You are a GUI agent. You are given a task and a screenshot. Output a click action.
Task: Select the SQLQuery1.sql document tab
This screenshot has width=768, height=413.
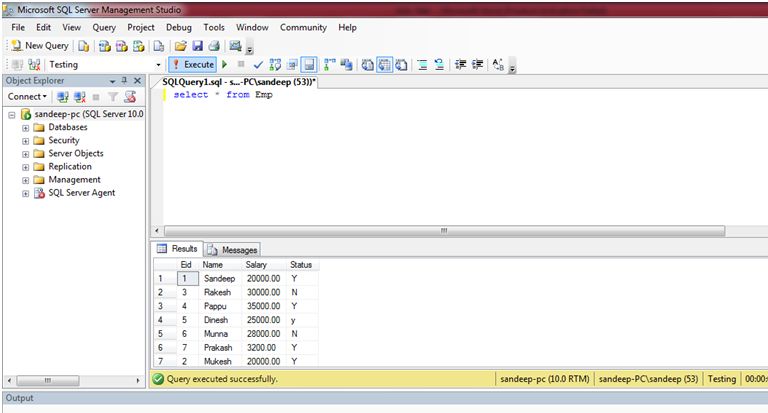239,82
